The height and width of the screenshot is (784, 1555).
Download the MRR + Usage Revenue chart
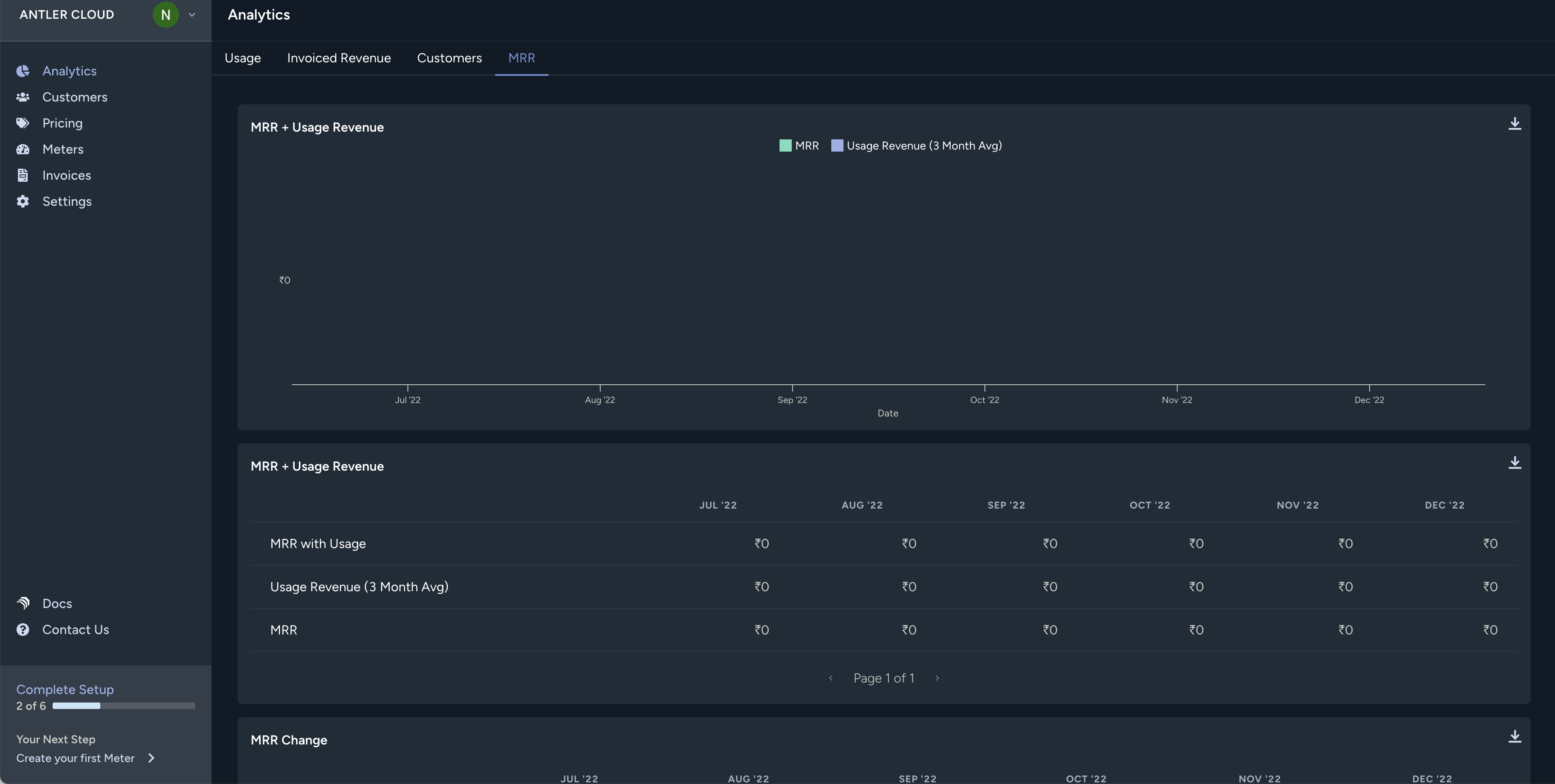point(1515,124)
